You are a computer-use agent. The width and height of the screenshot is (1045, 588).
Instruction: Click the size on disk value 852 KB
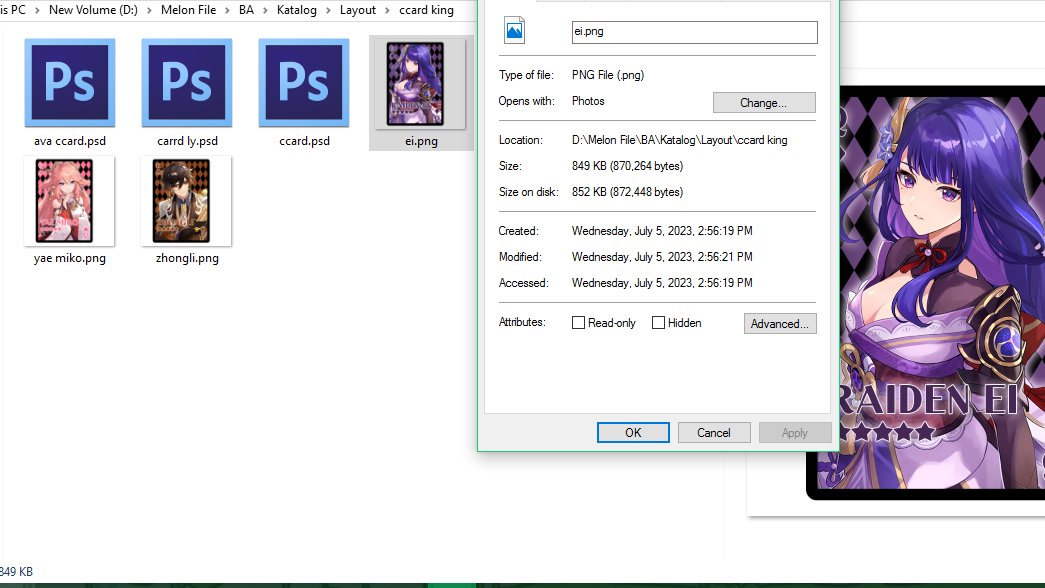627,192
